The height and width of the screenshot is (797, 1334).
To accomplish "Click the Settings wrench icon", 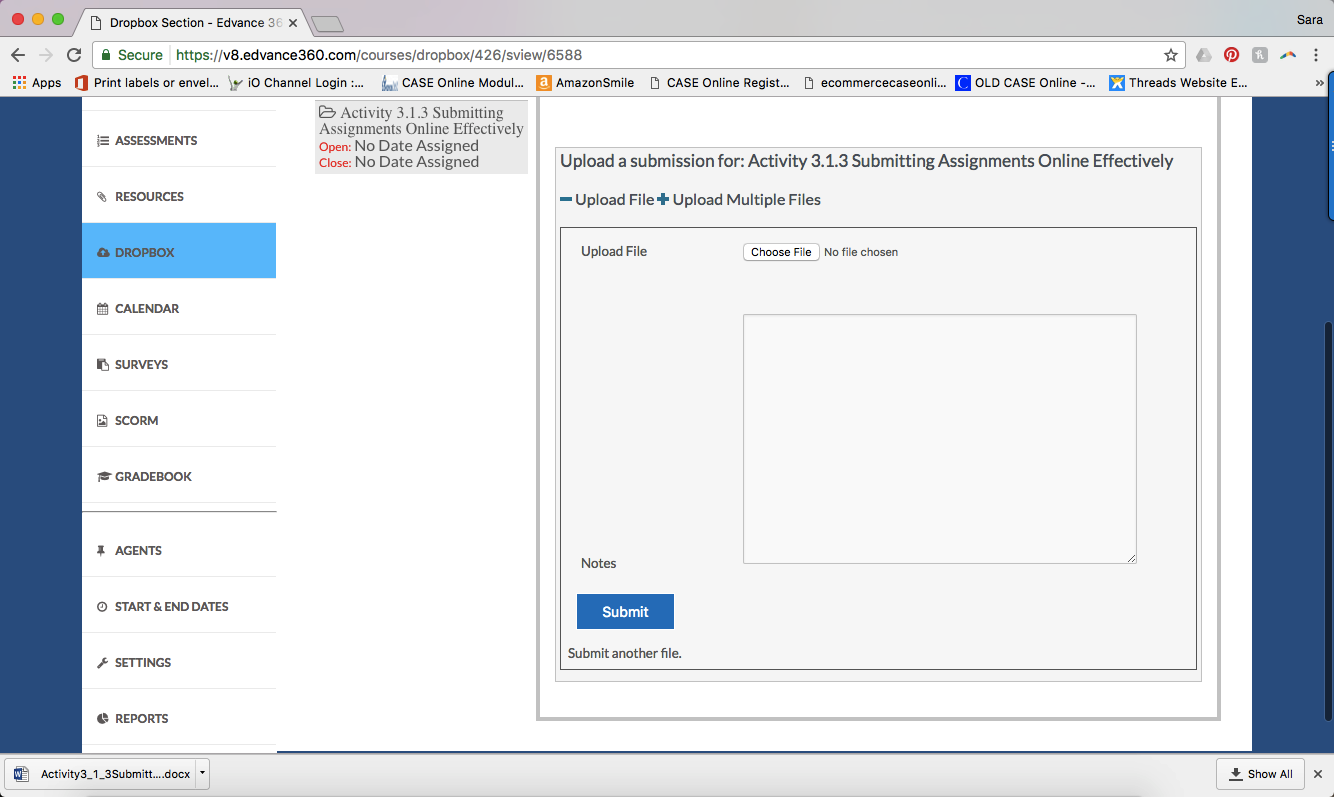I will click(x=102, y=663).
